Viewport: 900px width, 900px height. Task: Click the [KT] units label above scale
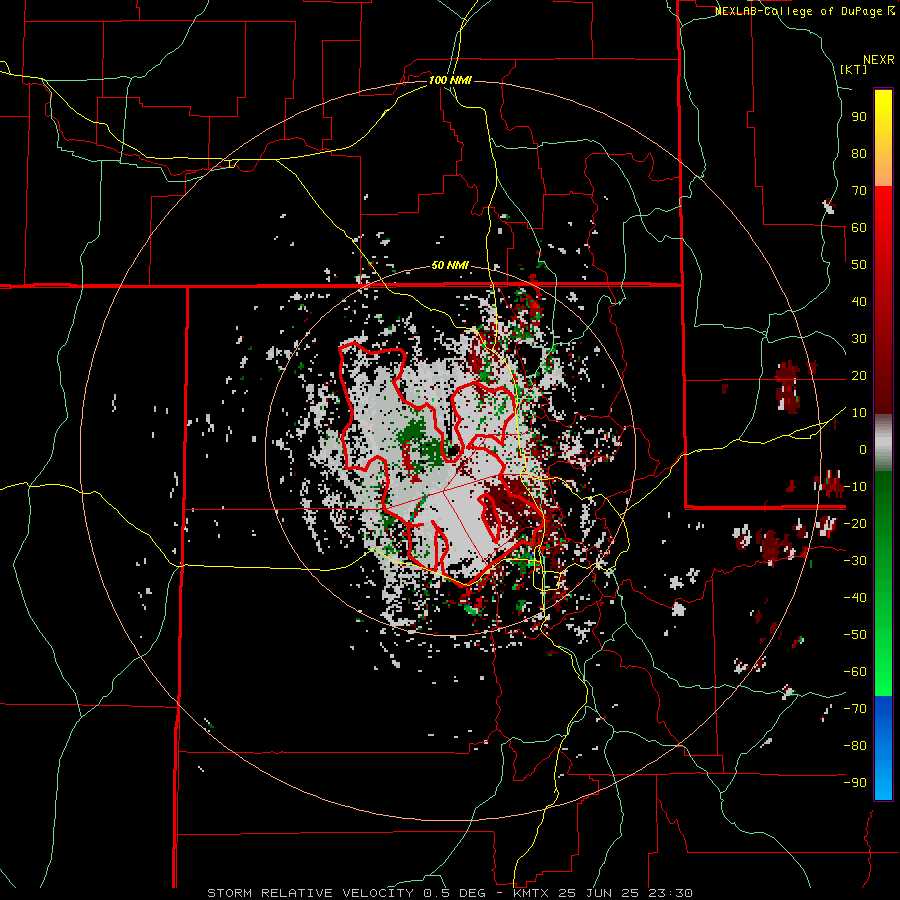(x=853, y=69)
